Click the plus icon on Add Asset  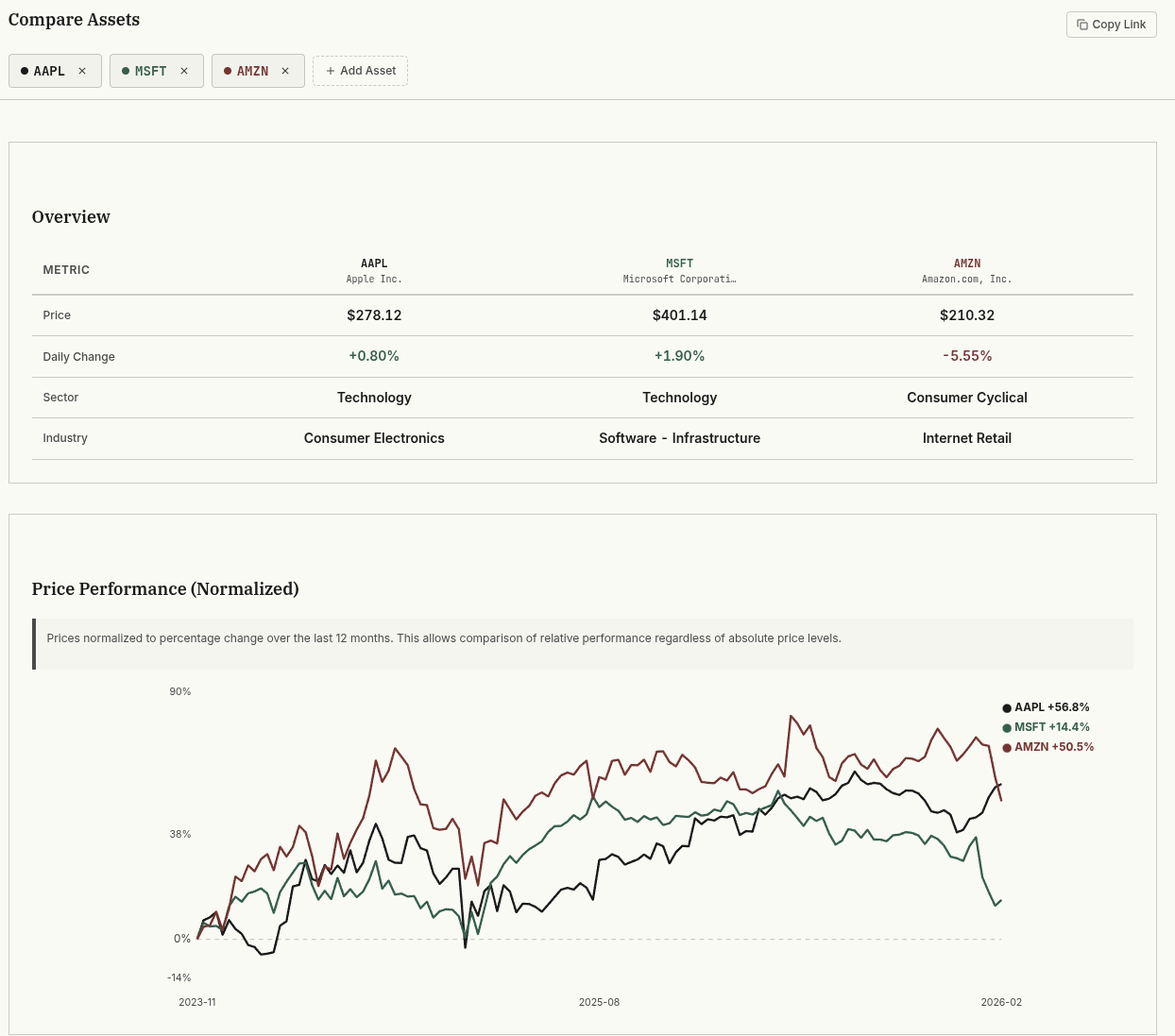click(x=331, y=70)
